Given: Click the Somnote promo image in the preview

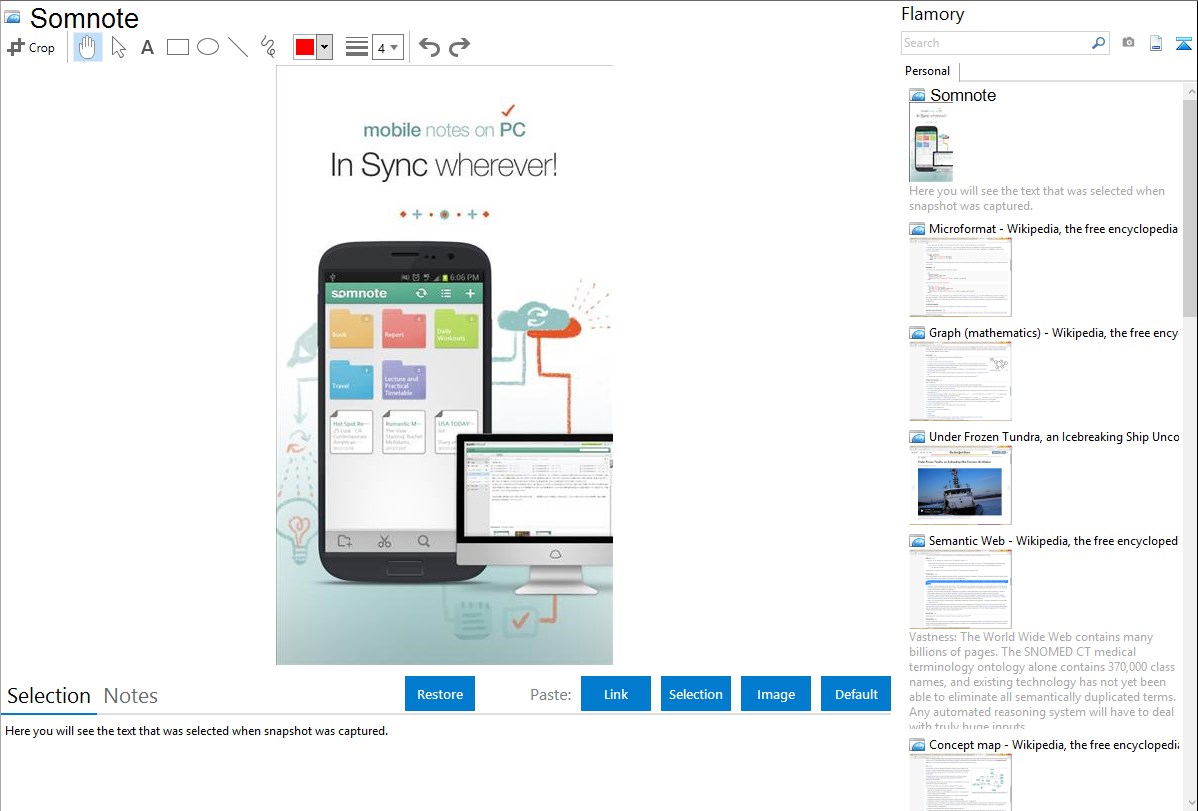Looking at the screenshot, I should (x=445, y=365).
